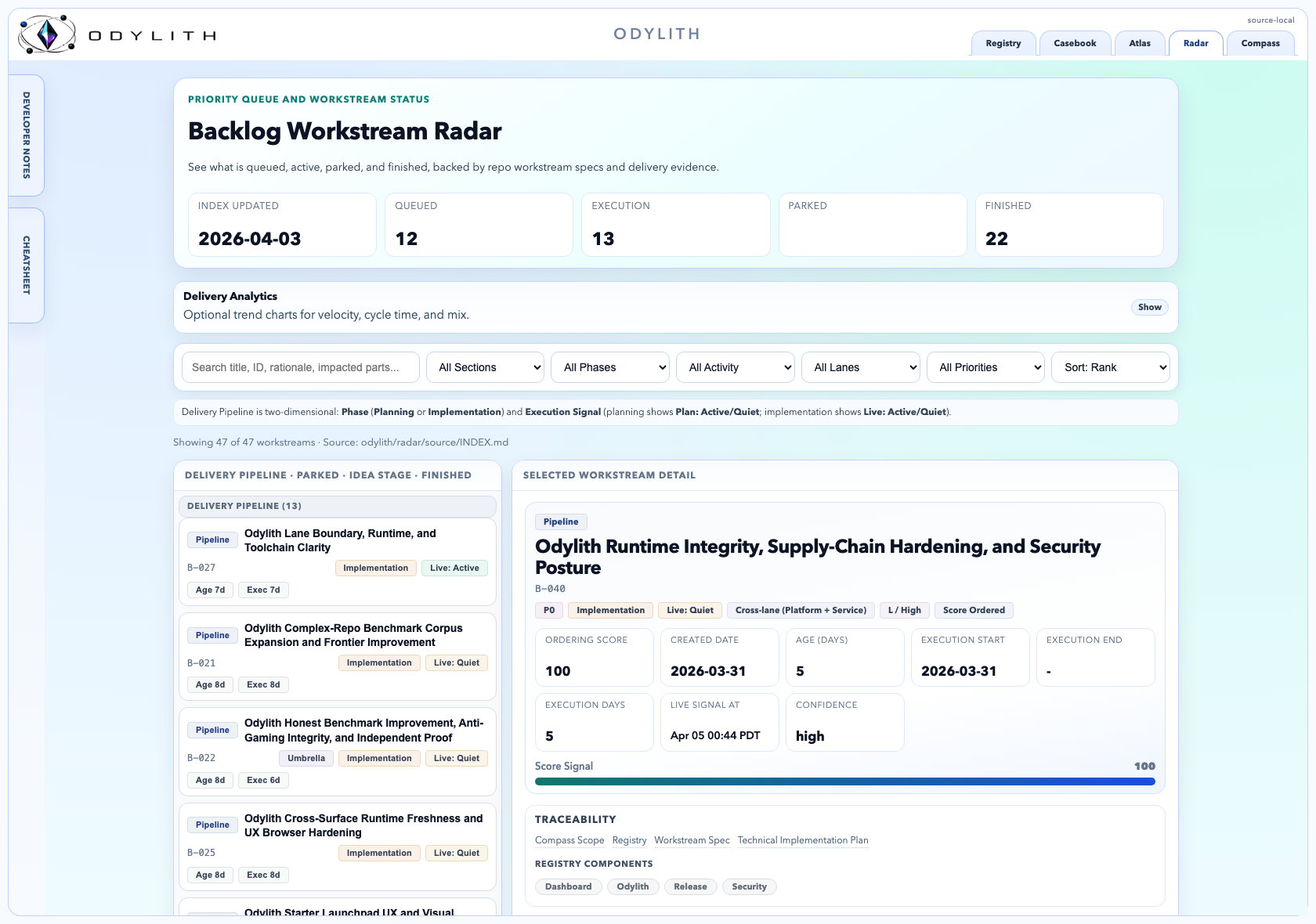
Task: Click the Score Ordered badge
Action: (974, 610)
